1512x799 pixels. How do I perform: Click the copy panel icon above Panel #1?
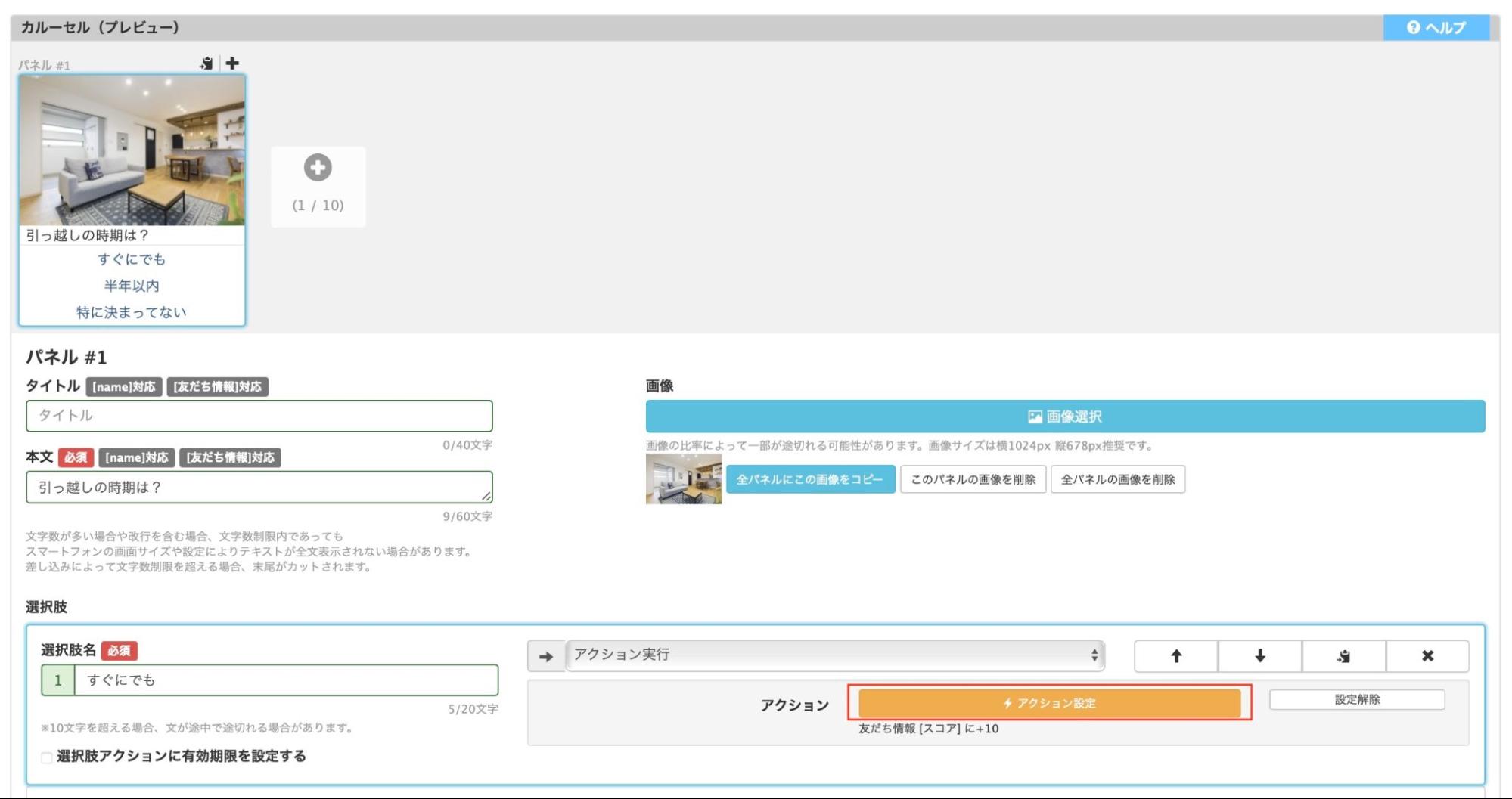point(206,63)
